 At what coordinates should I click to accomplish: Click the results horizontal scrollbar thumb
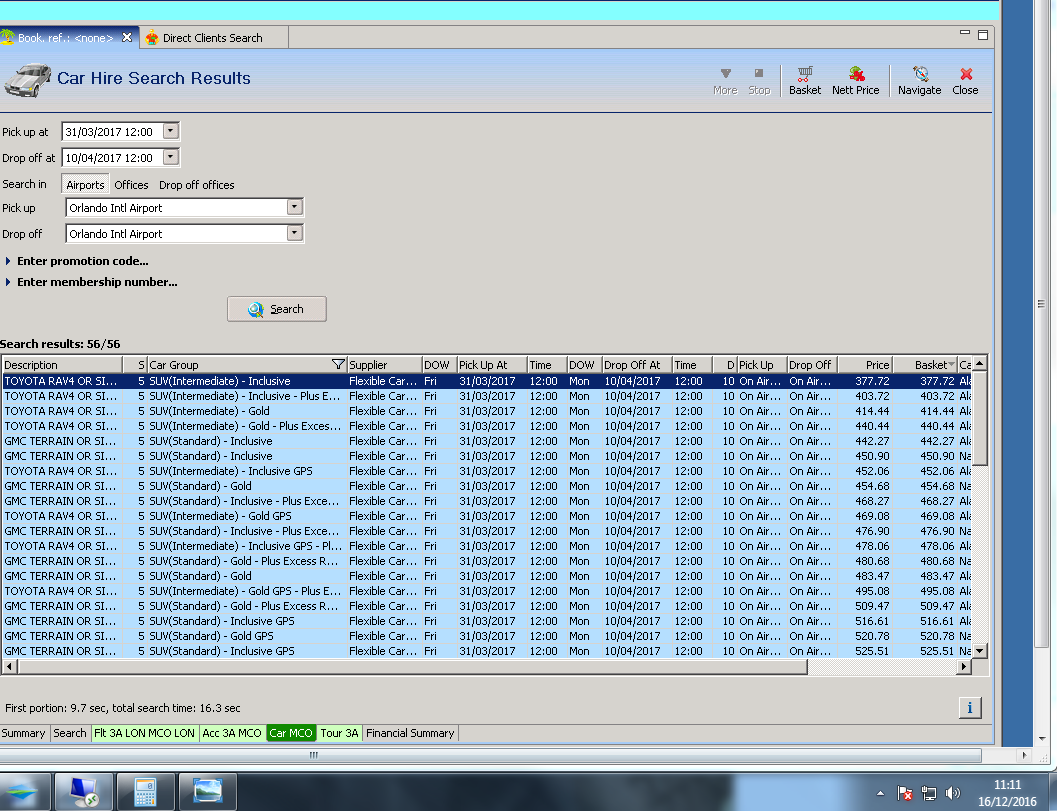(412, 667)
